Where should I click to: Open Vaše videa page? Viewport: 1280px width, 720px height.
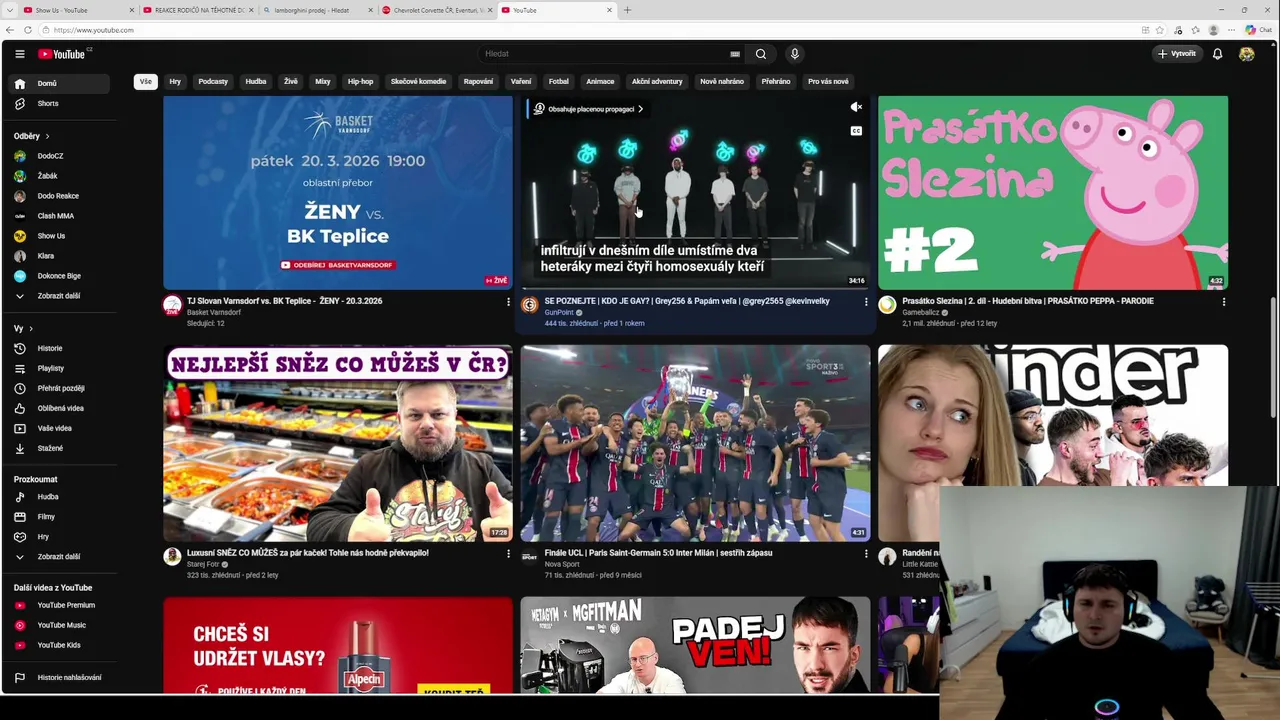tap(60, 428)
